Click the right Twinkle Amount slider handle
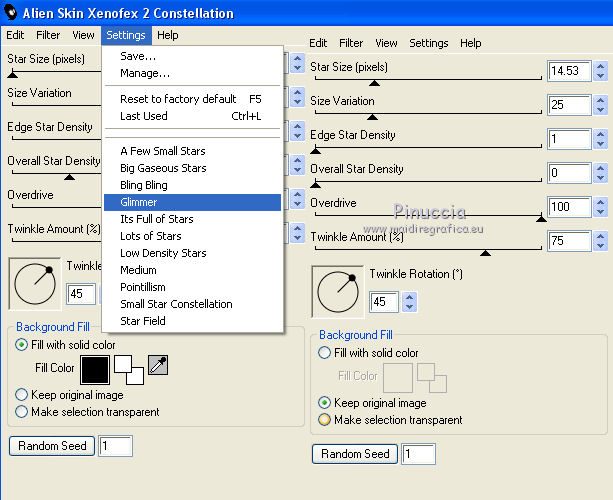Viewport: 613px width, 500px height. [485, 253]
